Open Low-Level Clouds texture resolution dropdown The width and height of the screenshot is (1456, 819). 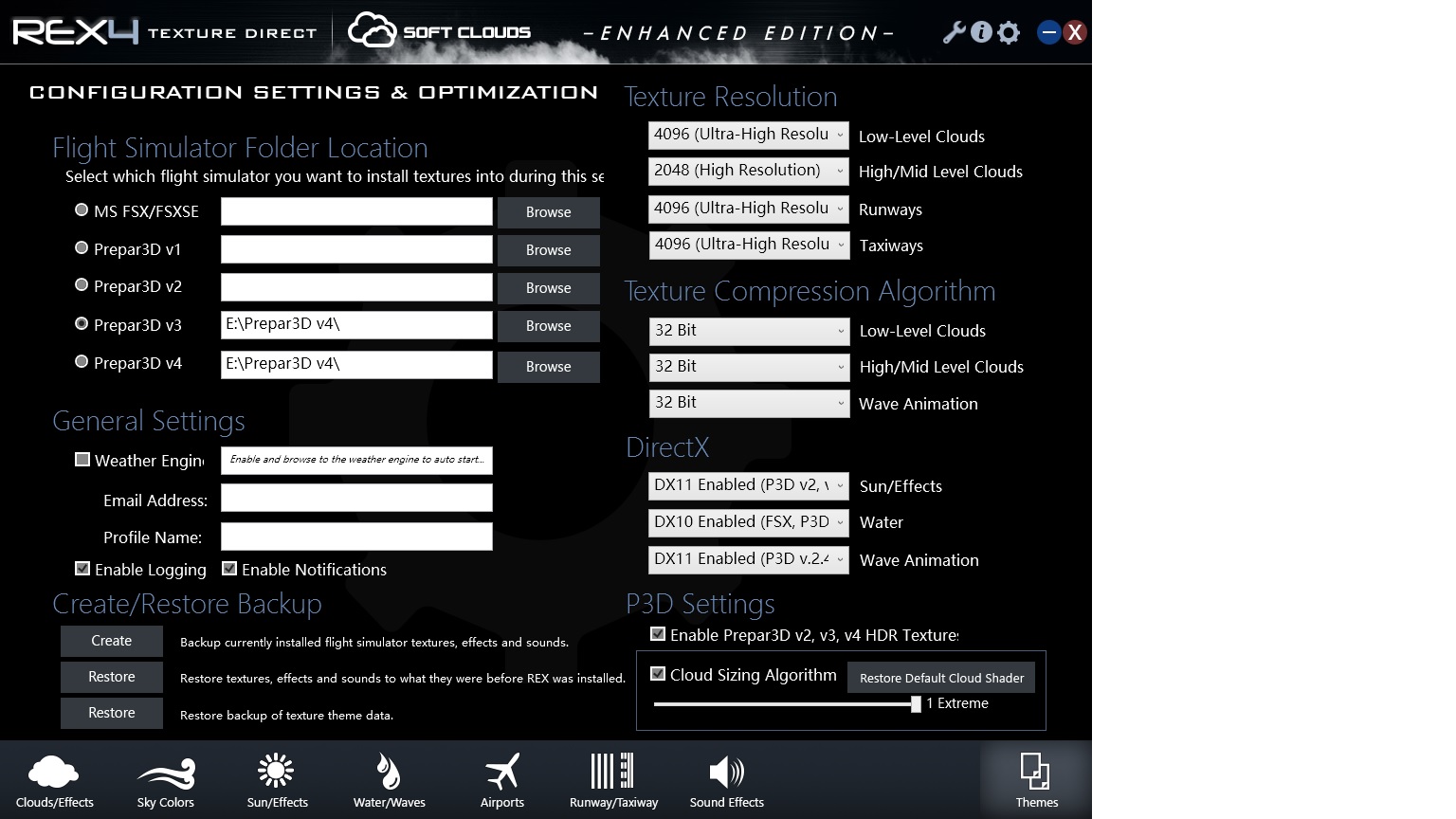748,135
